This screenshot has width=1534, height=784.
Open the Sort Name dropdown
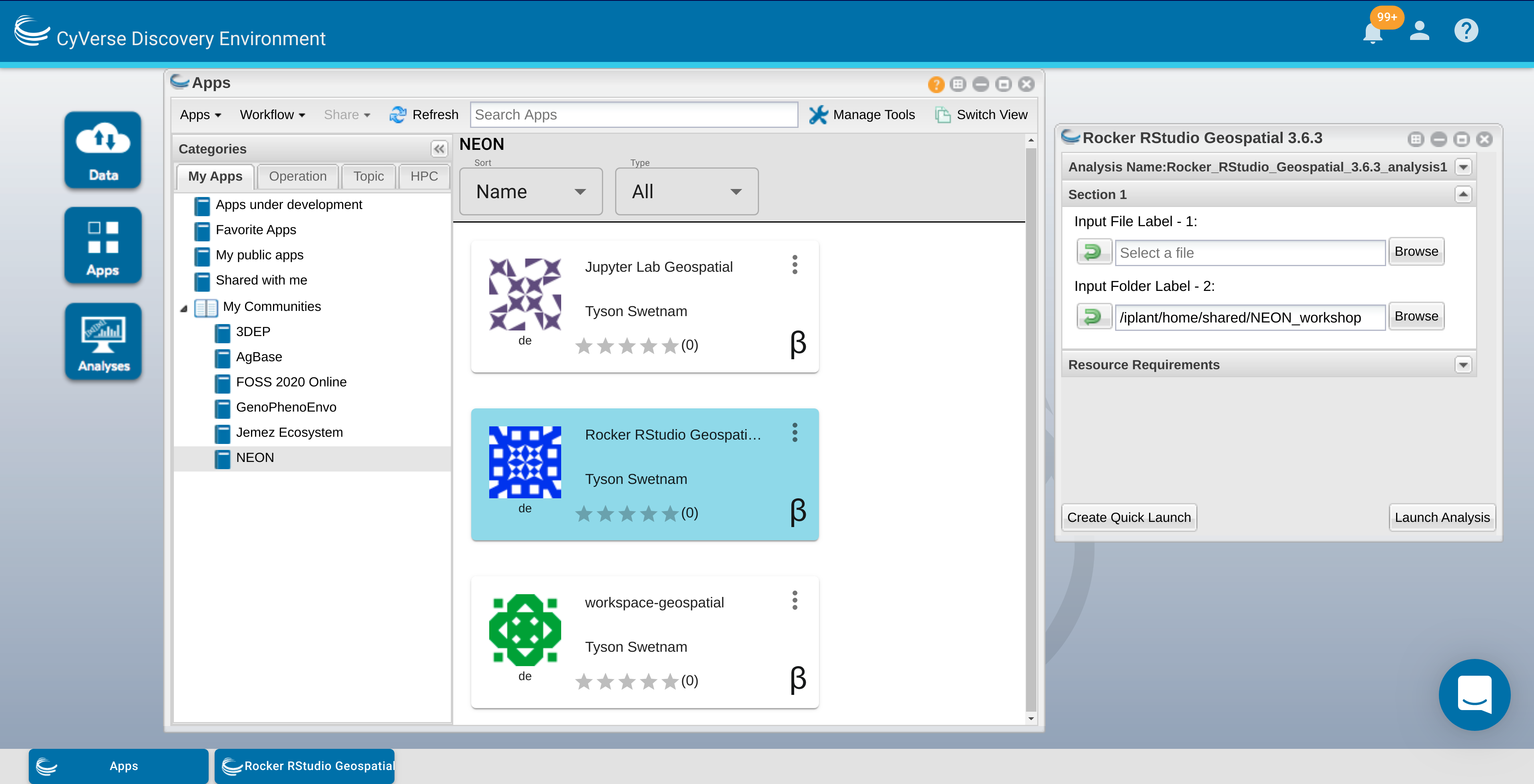[531, 192]
